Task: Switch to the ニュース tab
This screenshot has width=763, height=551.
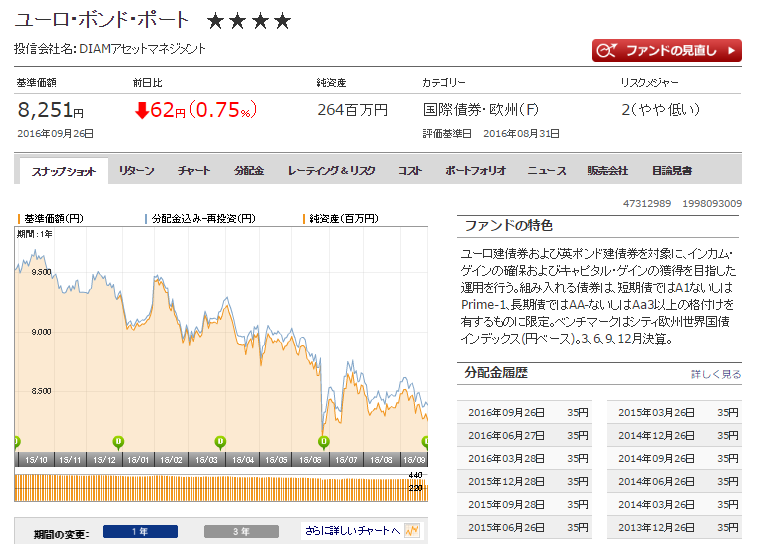Action: tap(547, 170)
